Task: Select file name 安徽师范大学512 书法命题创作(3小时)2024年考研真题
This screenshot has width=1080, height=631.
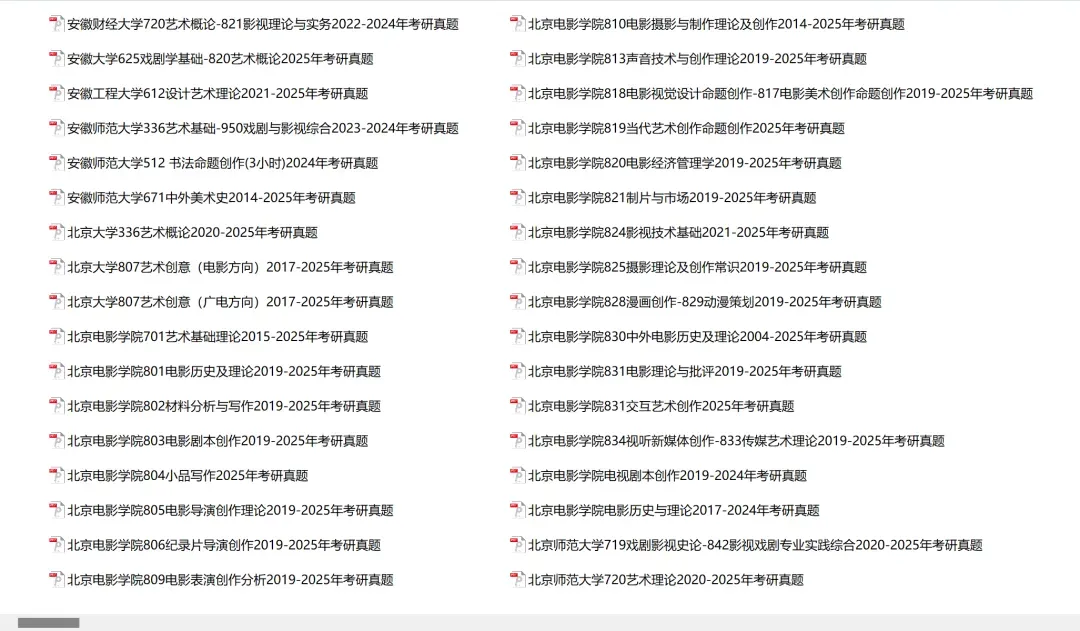Action: (222, 163)
